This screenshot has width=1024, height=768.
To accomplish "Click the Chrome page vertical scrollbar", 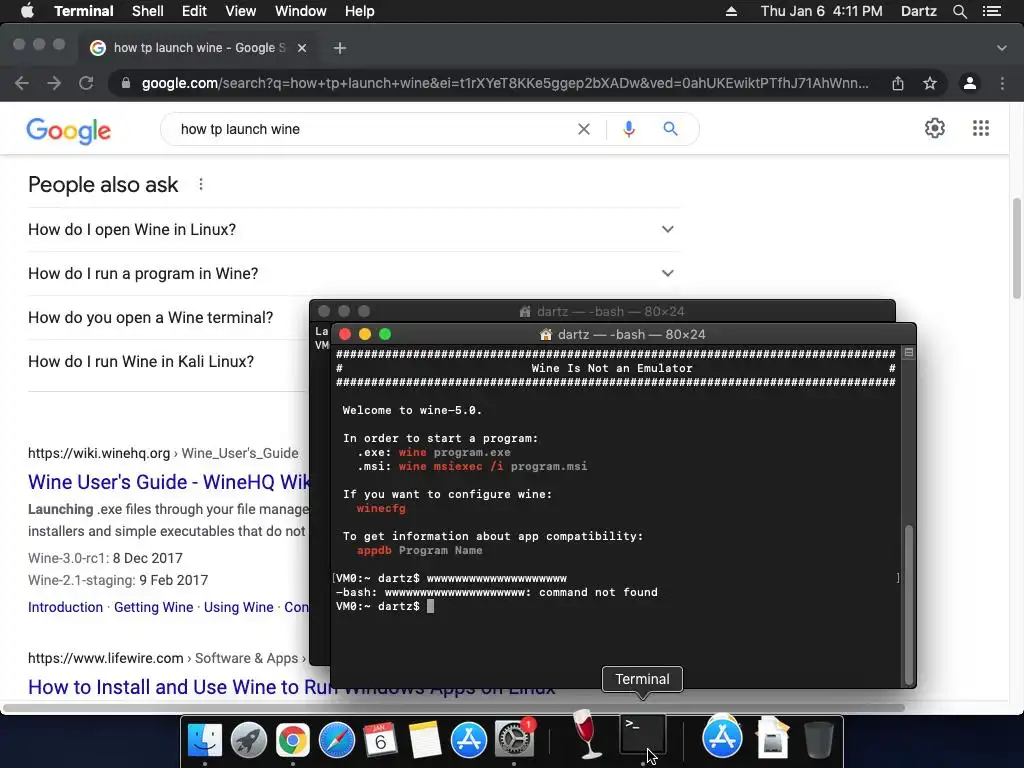I will pos(1017,248).
